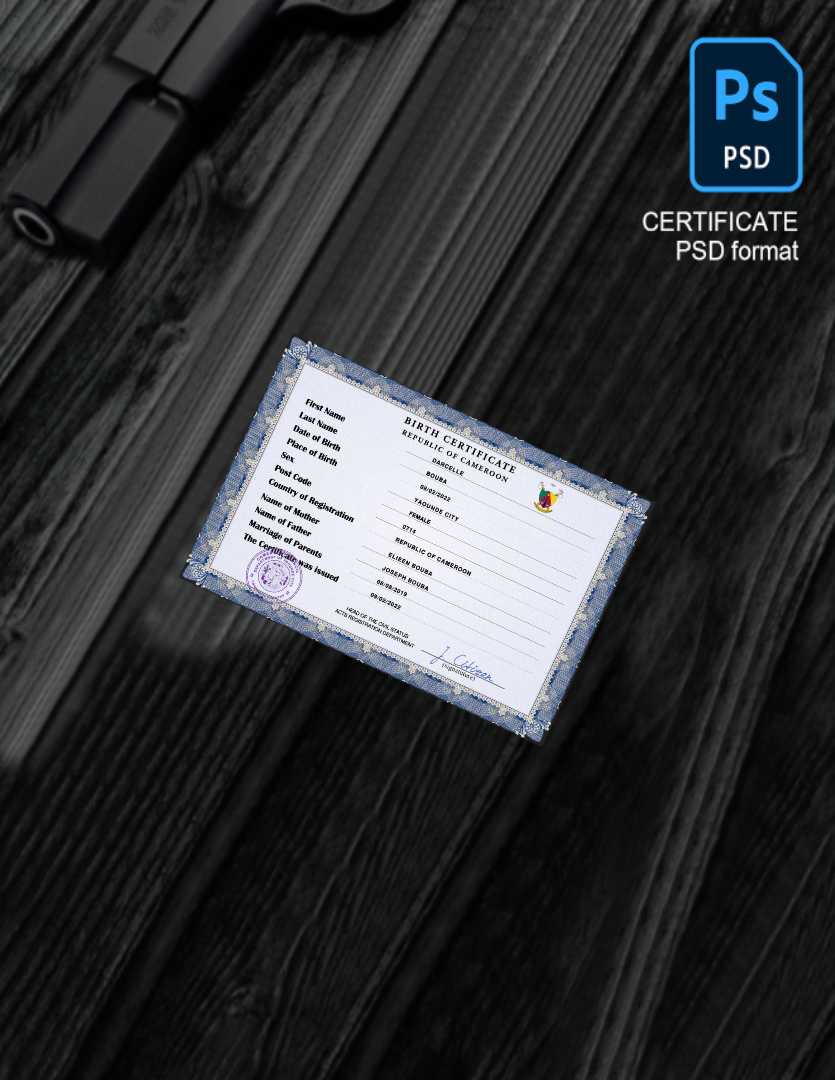Select the "FEMALE" sex value
Viewport: 835px width, 1080px height.
point(421,519)
